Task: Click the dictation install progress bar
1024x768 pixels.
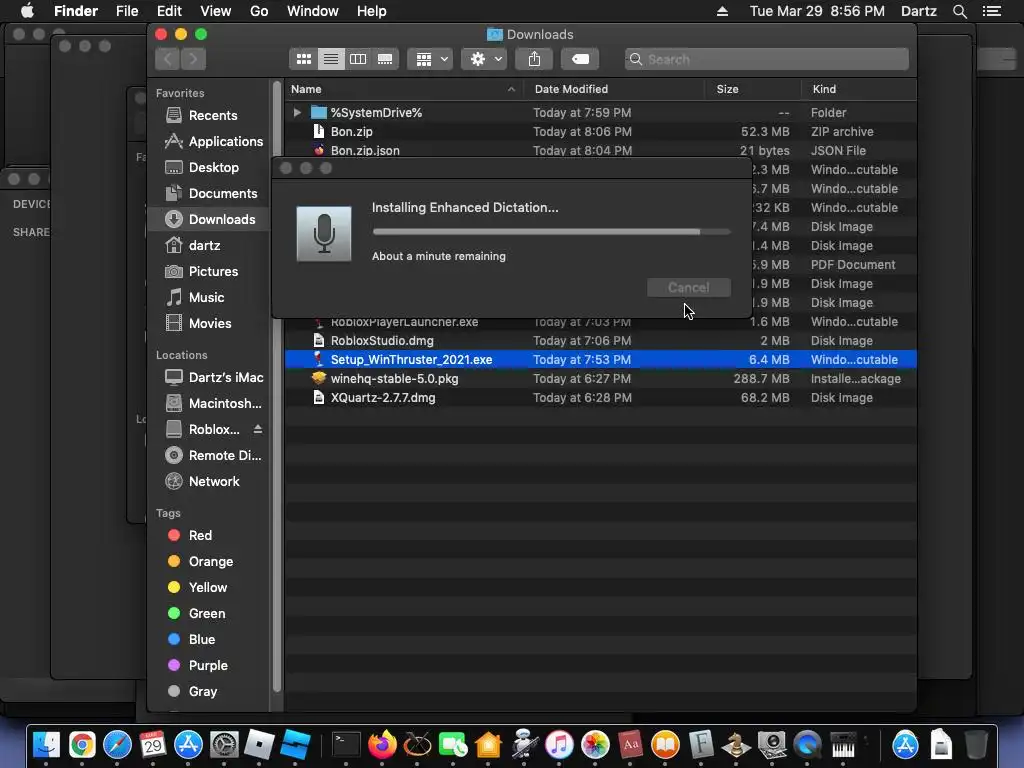Action: click(551, 232)
